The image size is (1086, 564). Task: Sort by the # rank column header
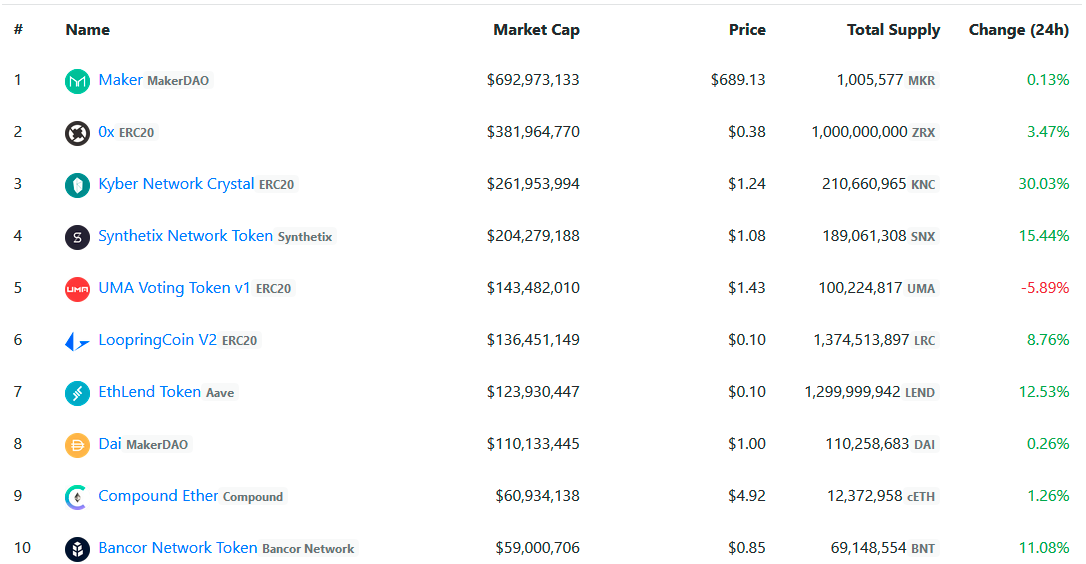18,30
